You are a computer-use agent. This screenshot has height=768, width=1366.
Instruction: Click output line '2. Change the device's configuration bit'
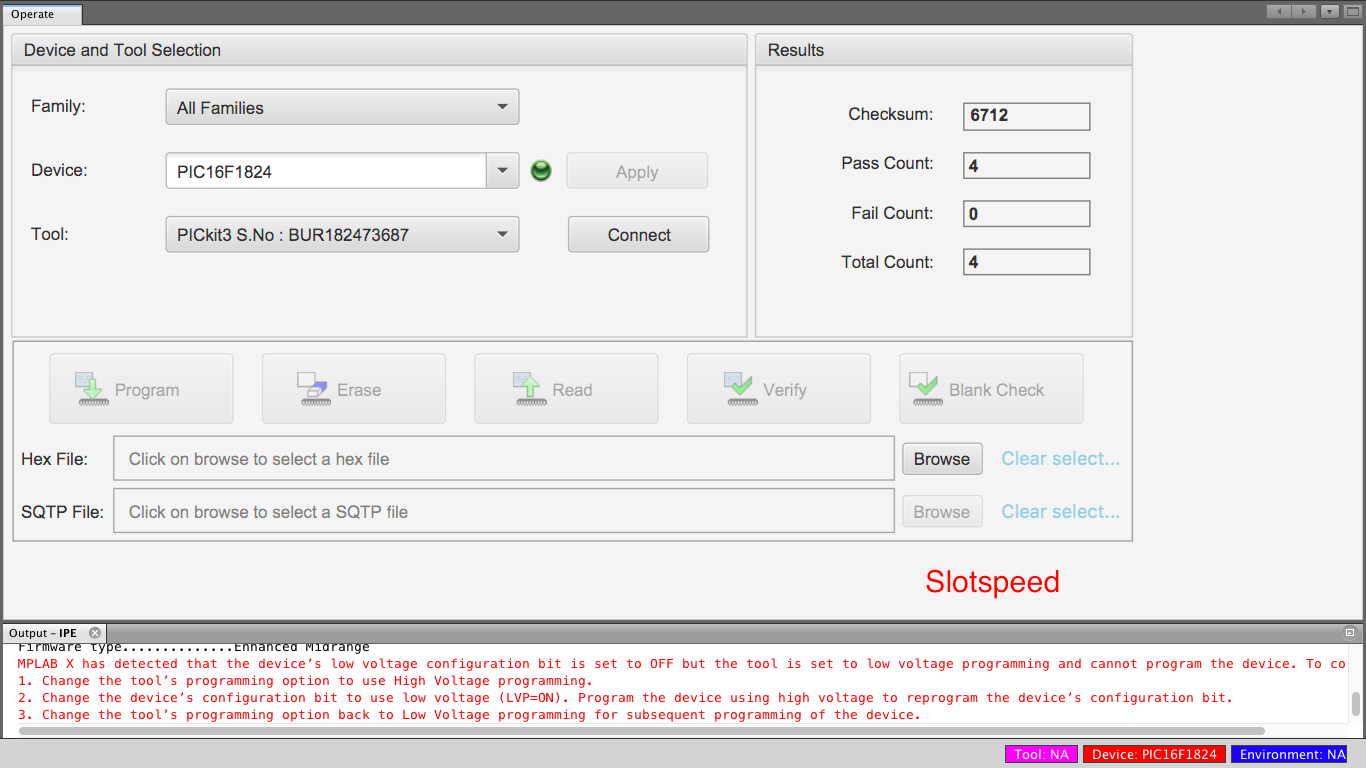(x=625, y=698)
